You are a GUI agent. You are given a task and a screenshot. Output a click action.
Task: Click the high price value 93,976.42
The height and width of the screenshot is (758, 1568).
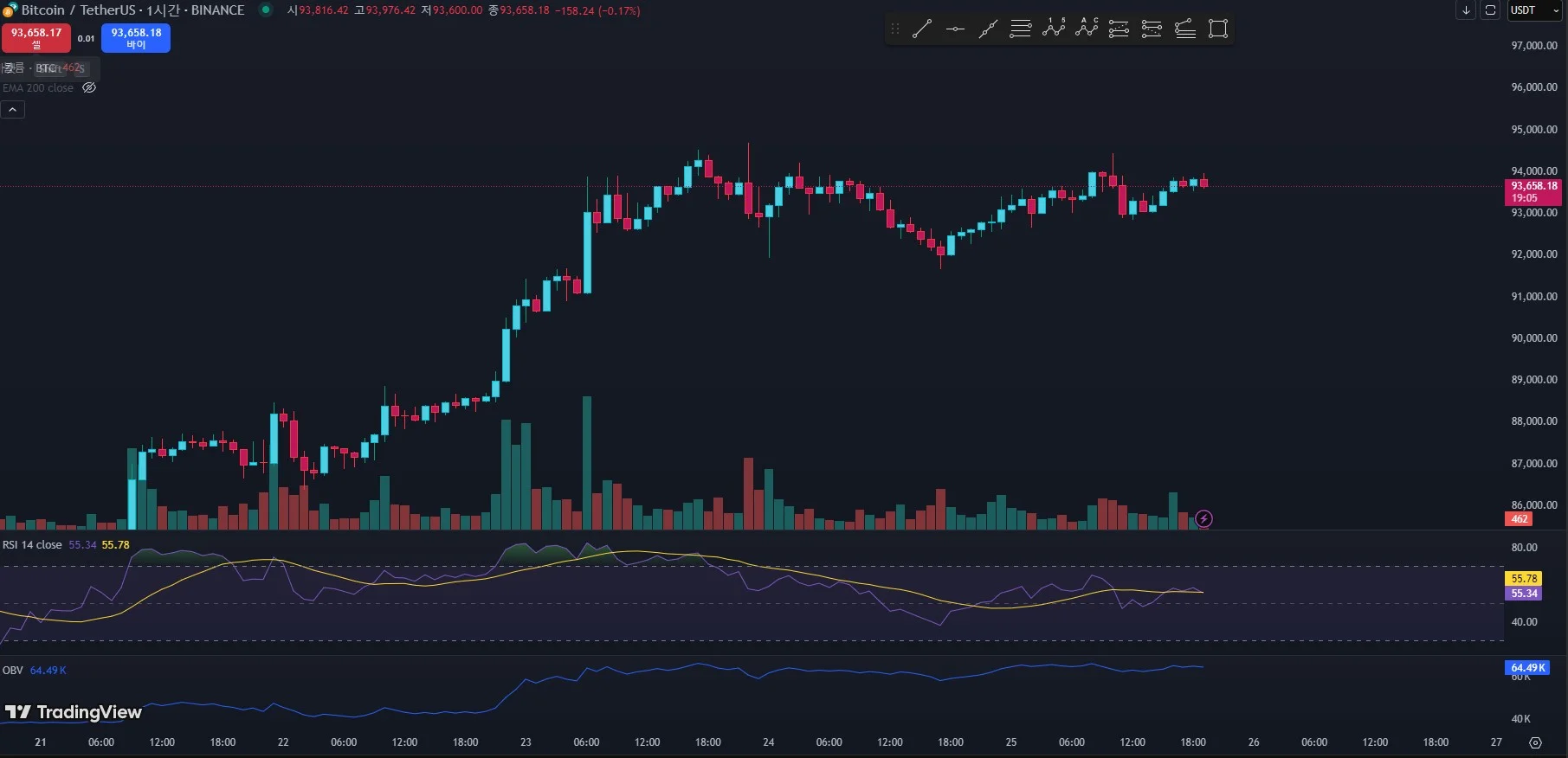coord(390,10)
